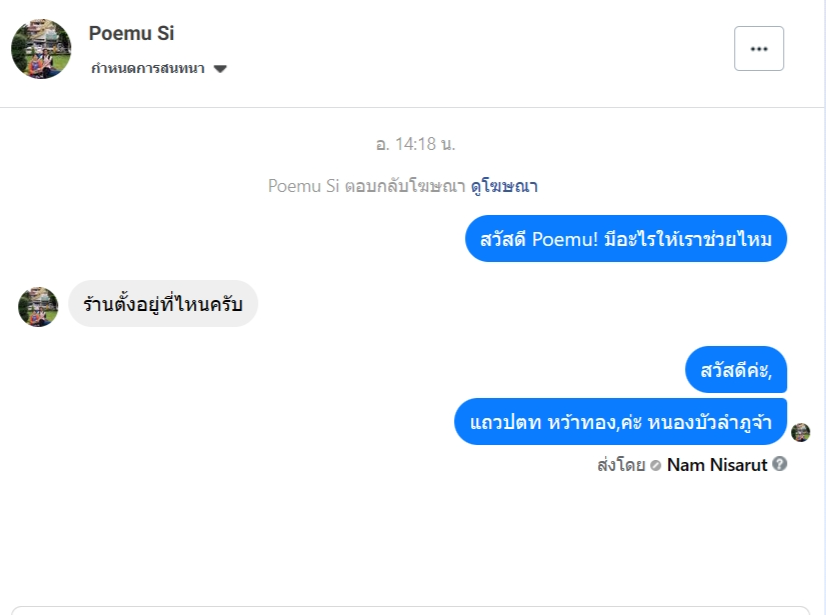Click the help question mark beside Nam Nisarut

pos(780,464)
